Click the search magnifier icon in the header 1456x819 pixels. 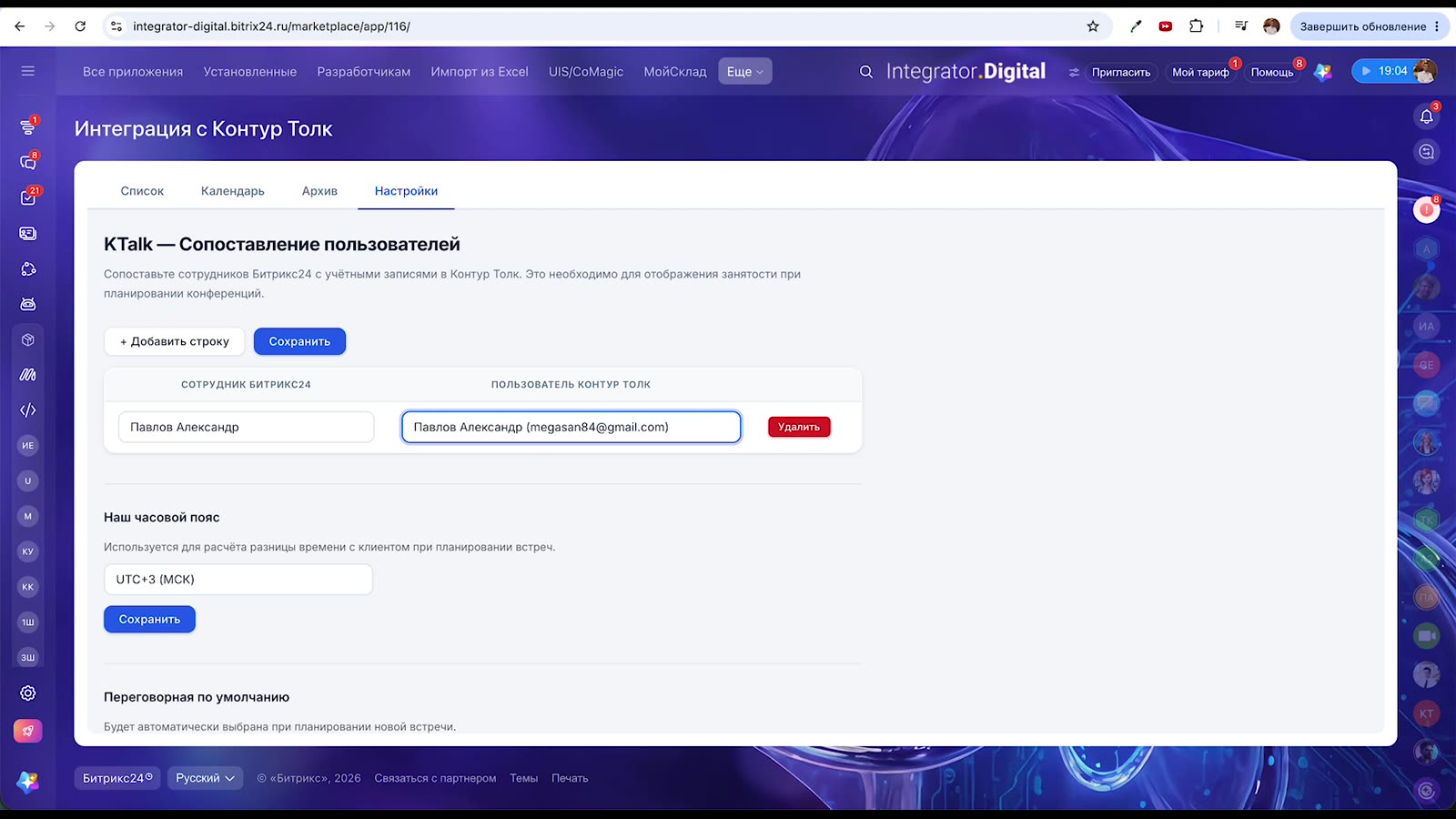coord(866,72)
